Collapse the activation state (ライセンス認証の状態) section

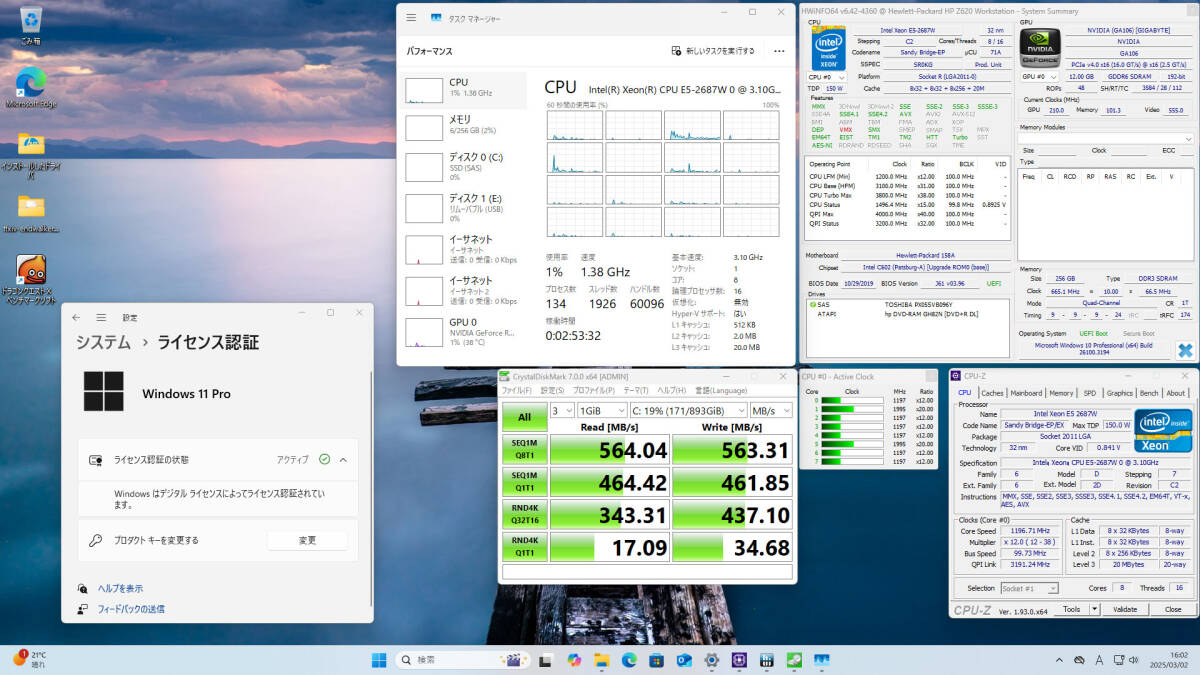click(x=343, y=459)
